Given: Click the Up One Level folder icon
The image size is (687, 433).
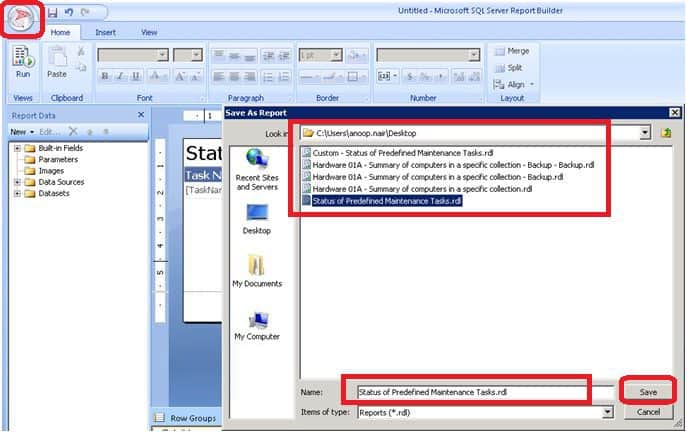Looking at the screenshot, I should 666,133.
